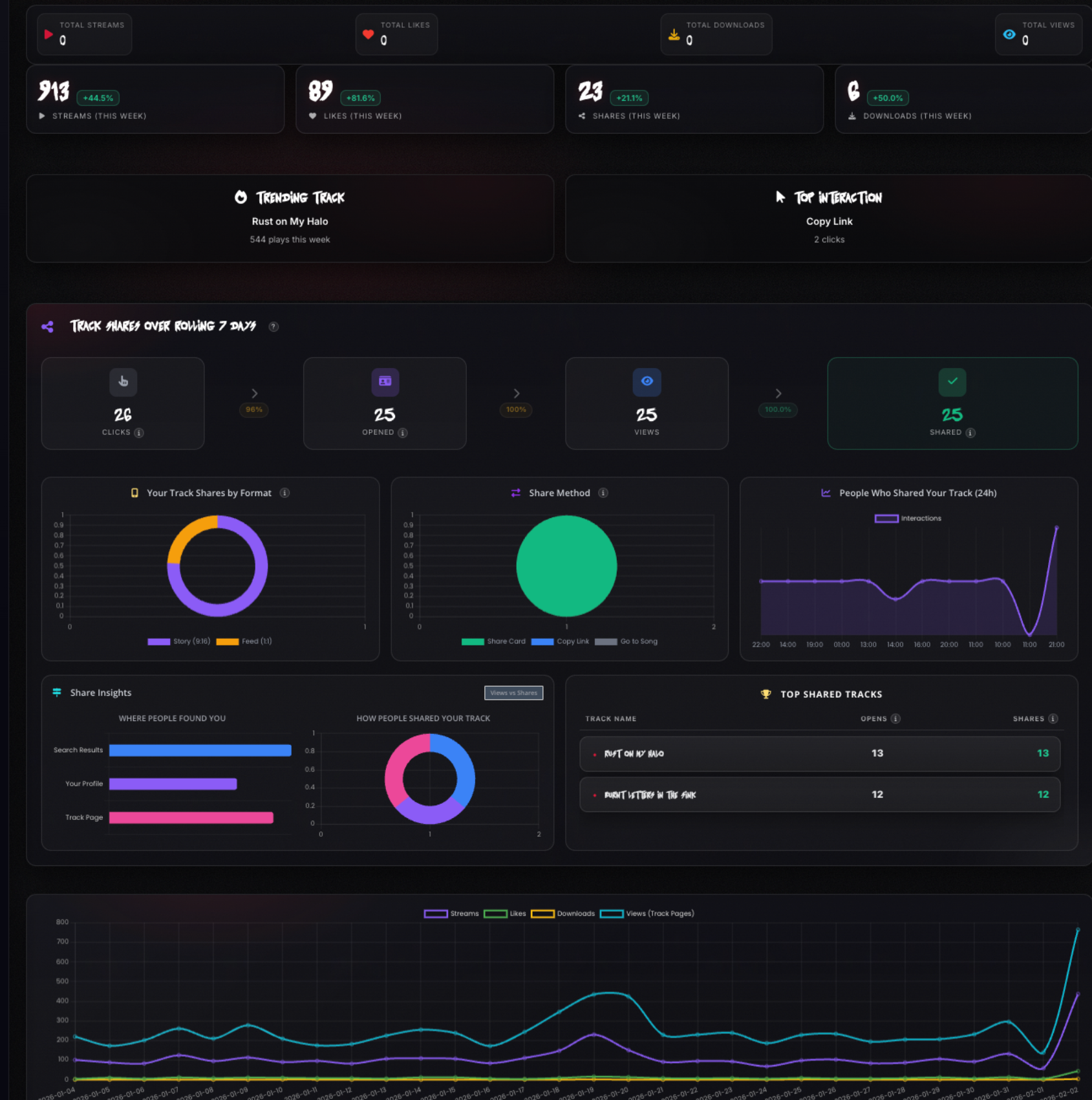The height and width of the screenshot is (1100, 1092).
Task: Click info icon beside Opens column header
Action: click(895, 718)
